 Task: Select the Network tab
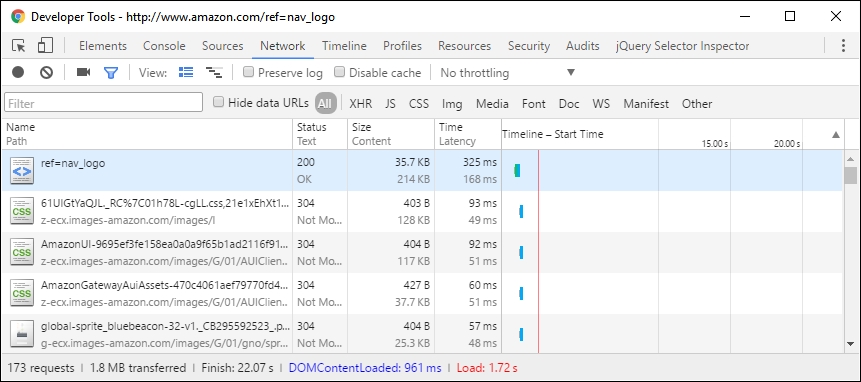283,46
